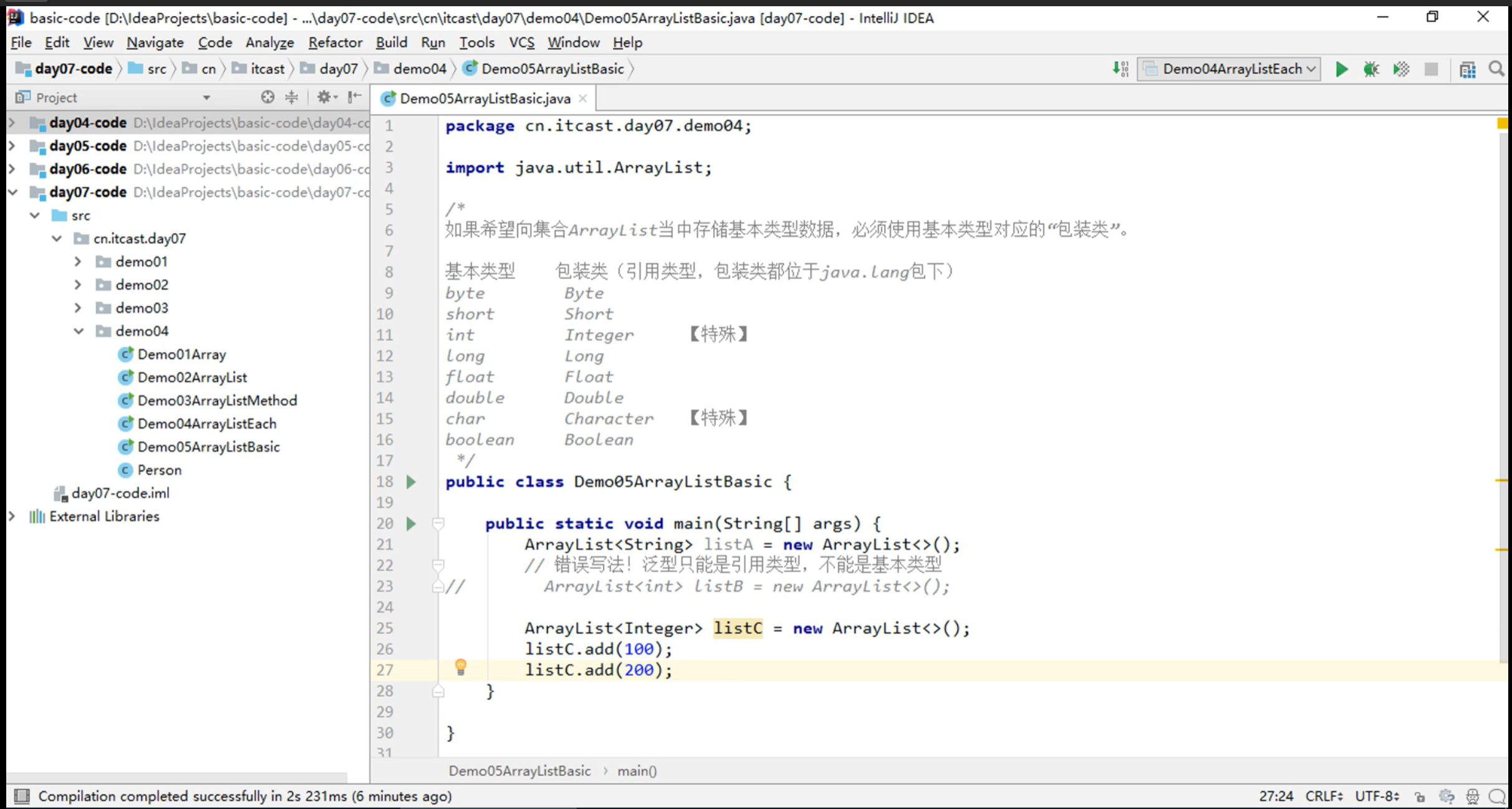Open the Refactor menu

click(x=335, y=42)
